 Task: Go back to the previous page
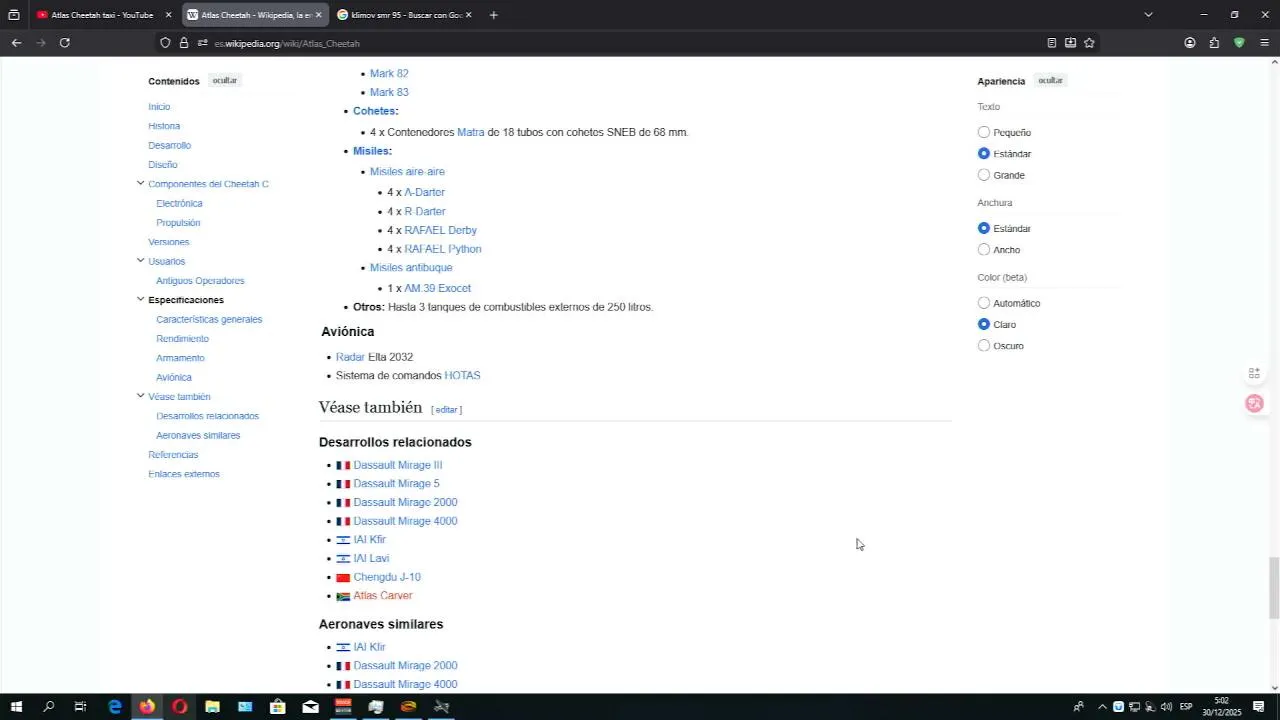point(16,43)
